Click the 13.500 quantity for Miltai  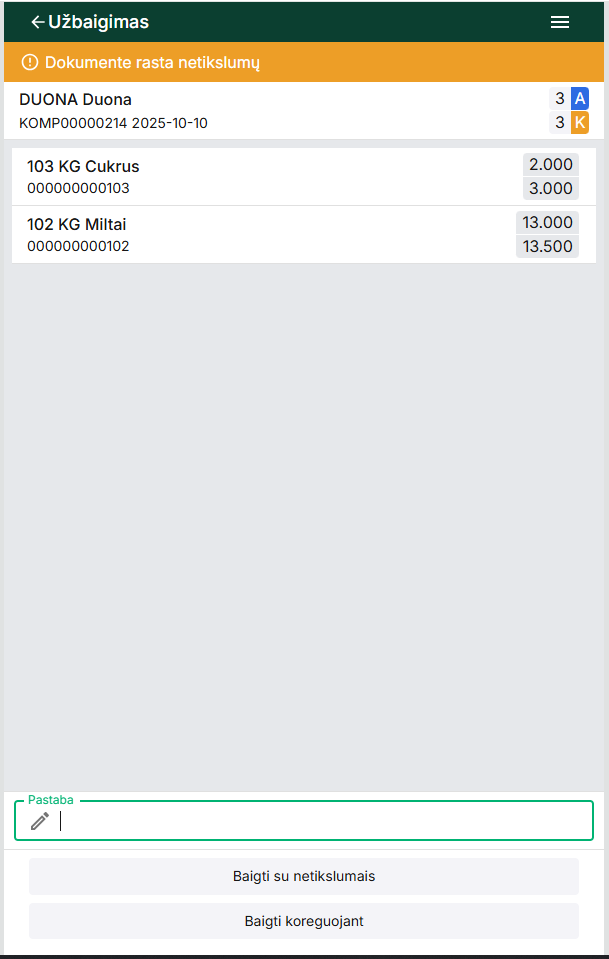tap(547, 247)
